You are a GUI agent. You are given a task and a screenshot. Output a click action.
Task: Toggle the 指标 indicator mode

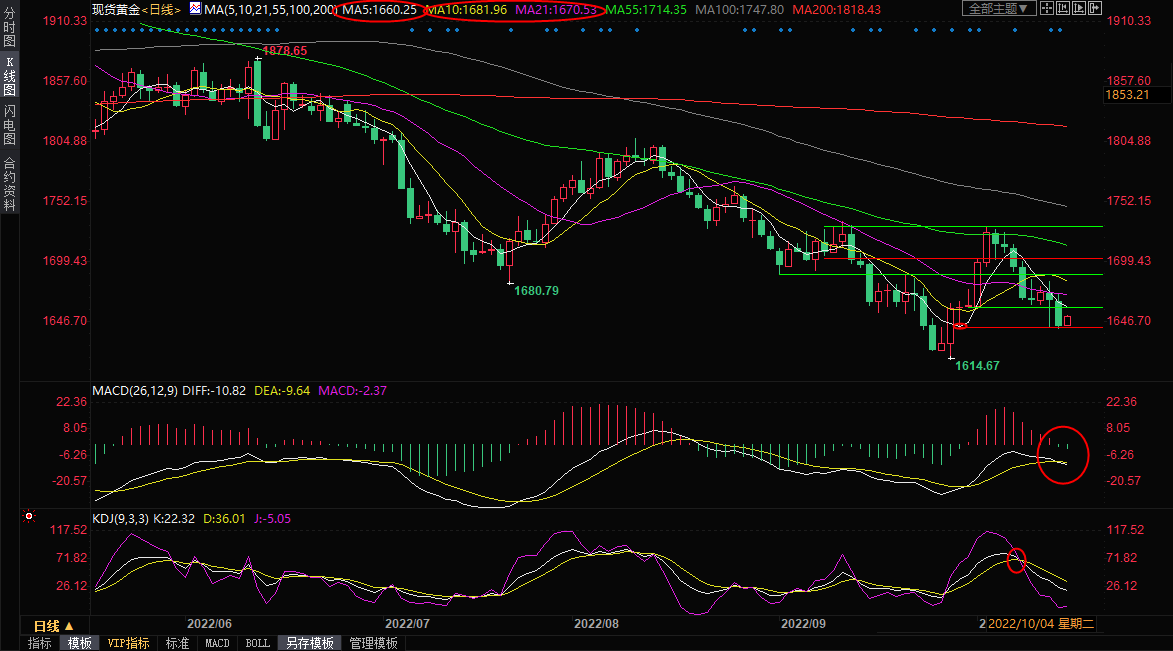[40, 643]
